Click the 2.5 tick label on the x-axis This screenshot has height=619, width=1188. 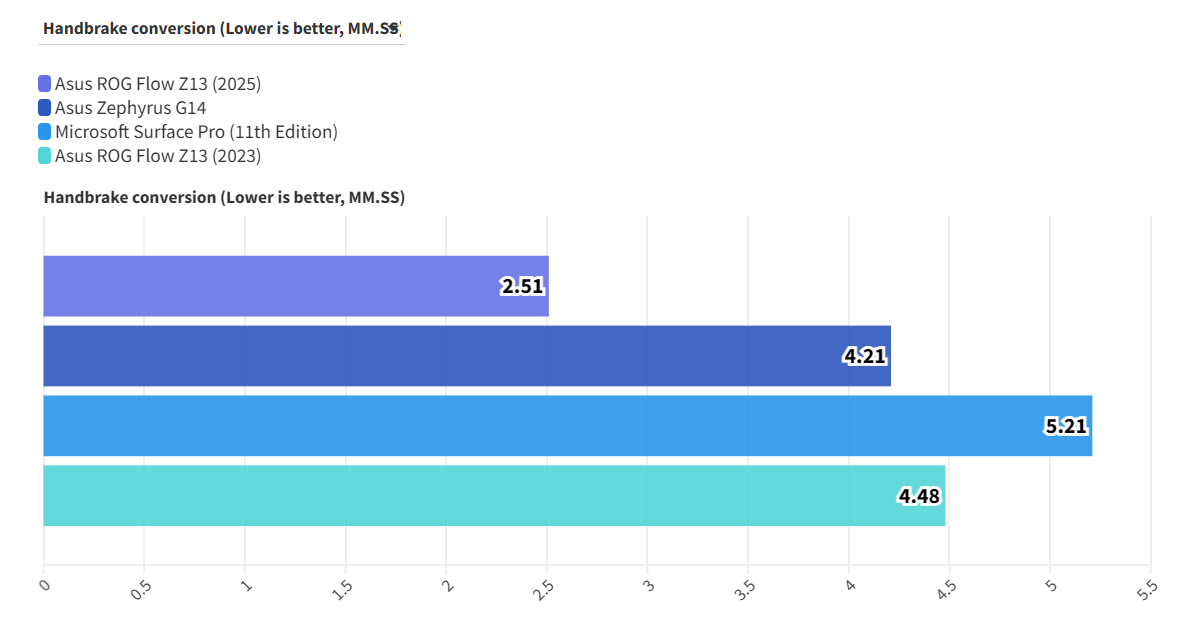[544, 590]
